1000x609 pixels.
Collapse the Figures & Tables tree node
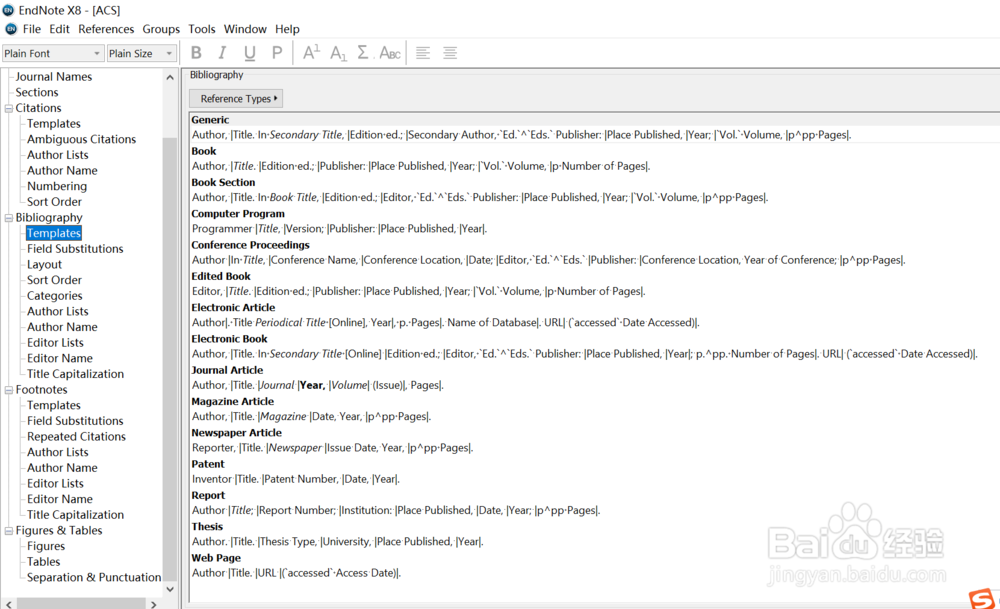tap(9, 531)
